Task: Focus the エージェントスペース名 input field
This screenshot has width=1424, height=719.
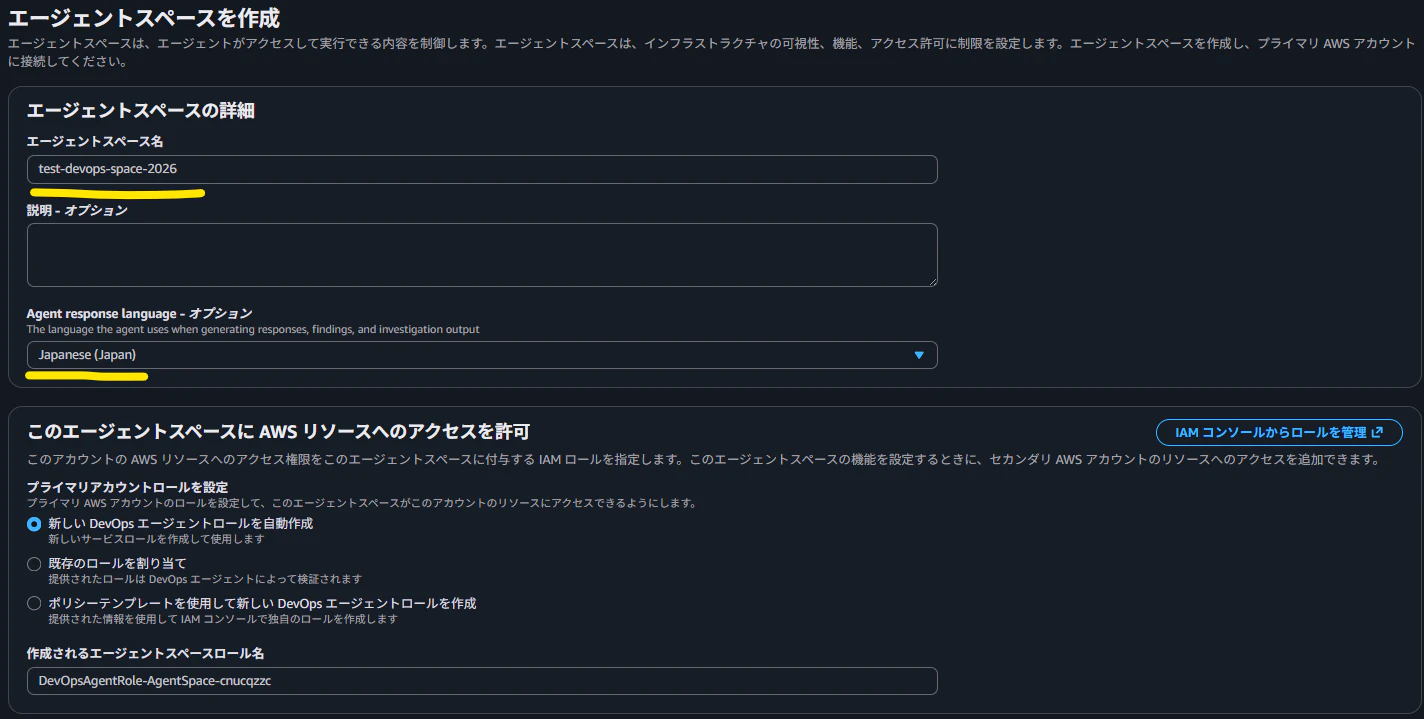Action: (482, 169)
